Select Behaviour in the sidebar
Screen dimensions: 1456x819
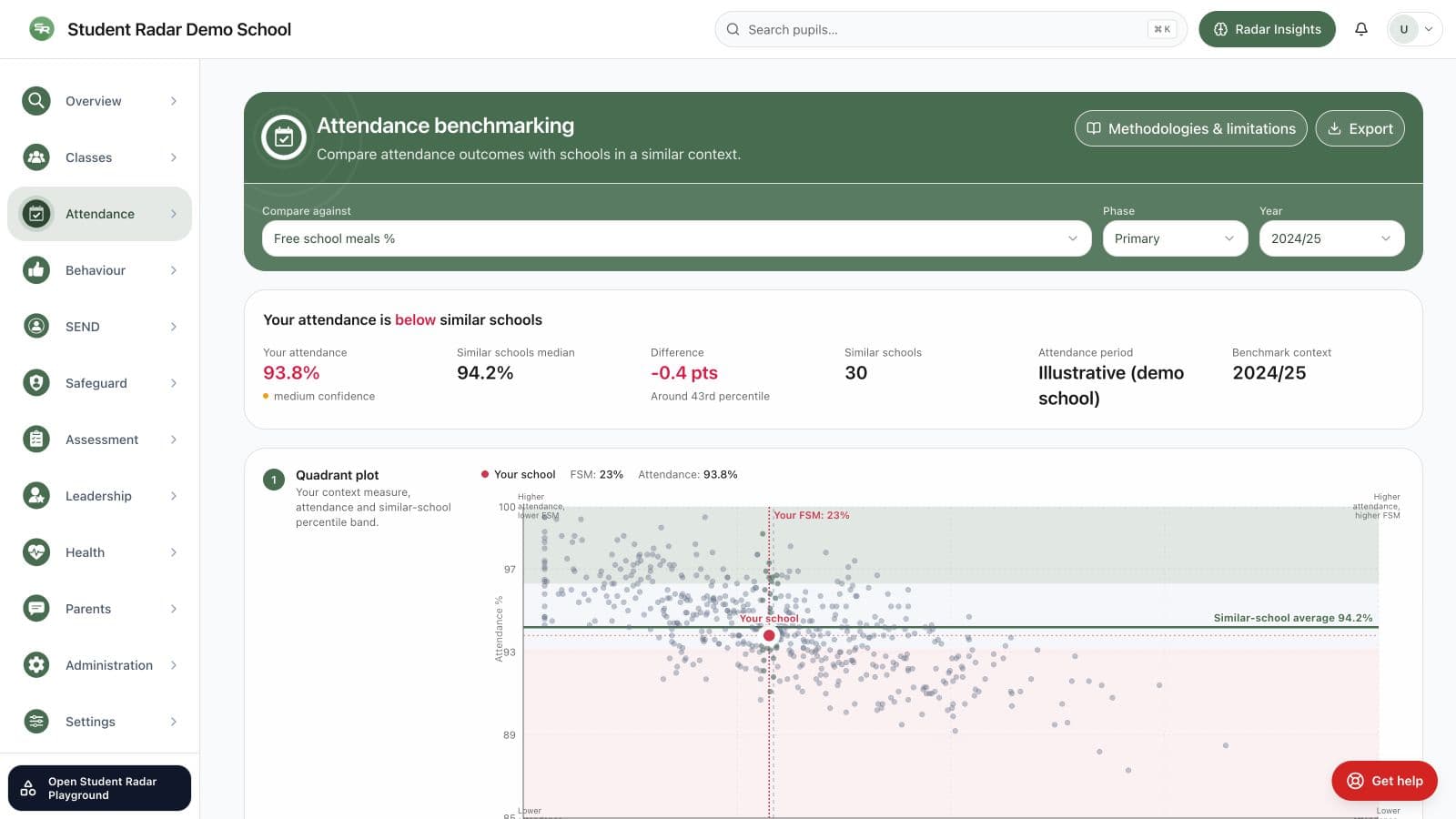(100, 270)
